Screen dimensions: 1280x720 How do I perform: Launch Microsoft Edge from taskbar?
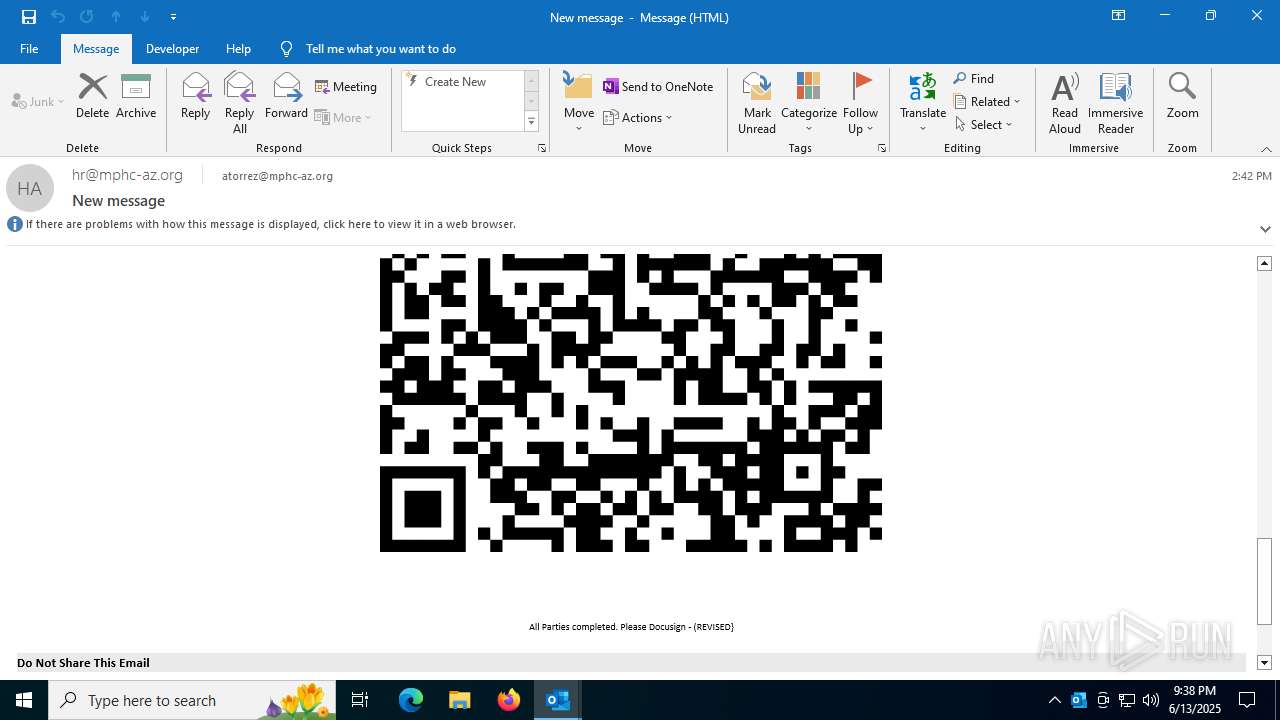(x=411, y=700)
